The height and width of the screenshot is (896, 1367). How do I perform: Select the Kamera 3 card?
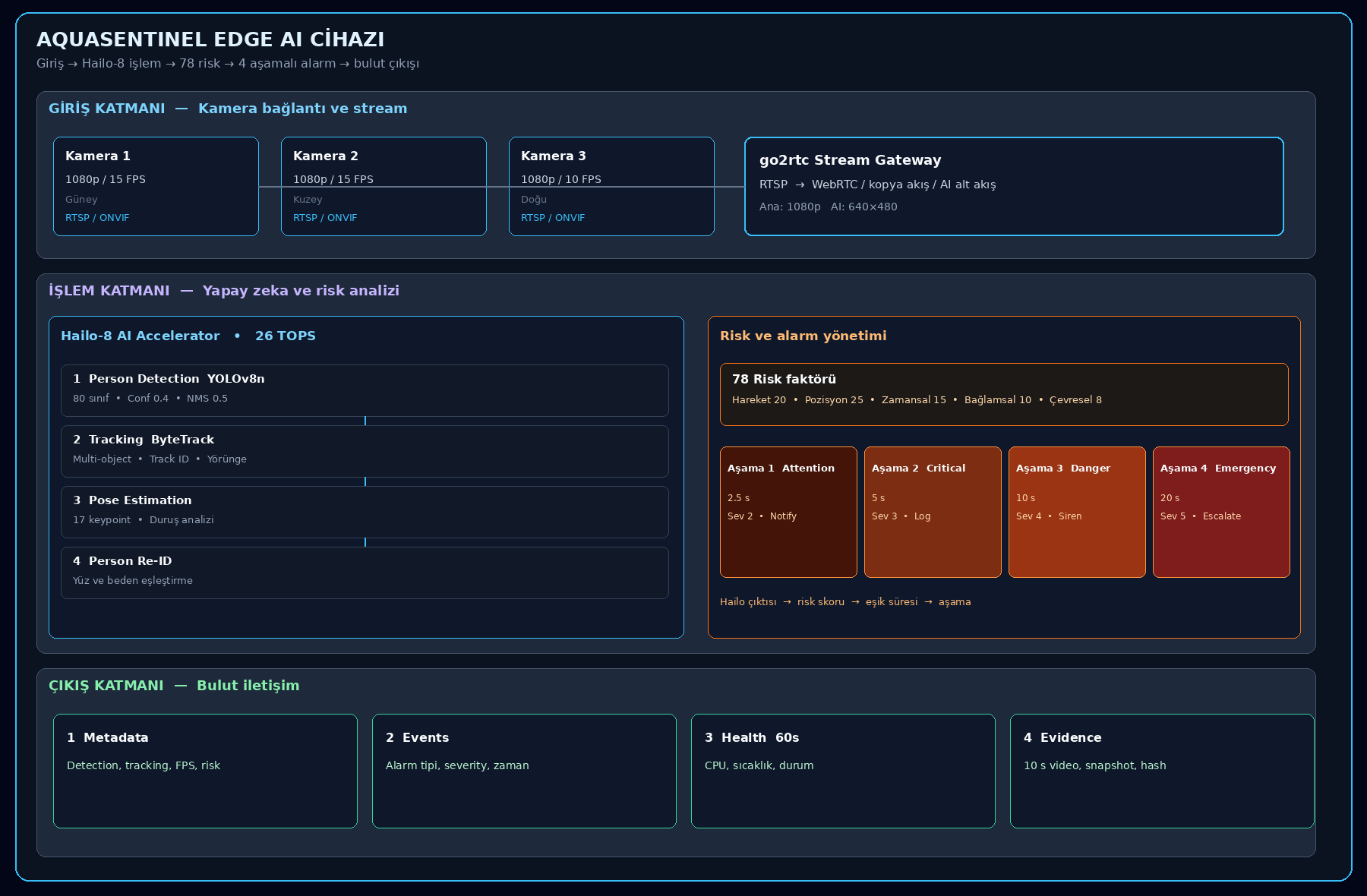(x=611, y=186)
